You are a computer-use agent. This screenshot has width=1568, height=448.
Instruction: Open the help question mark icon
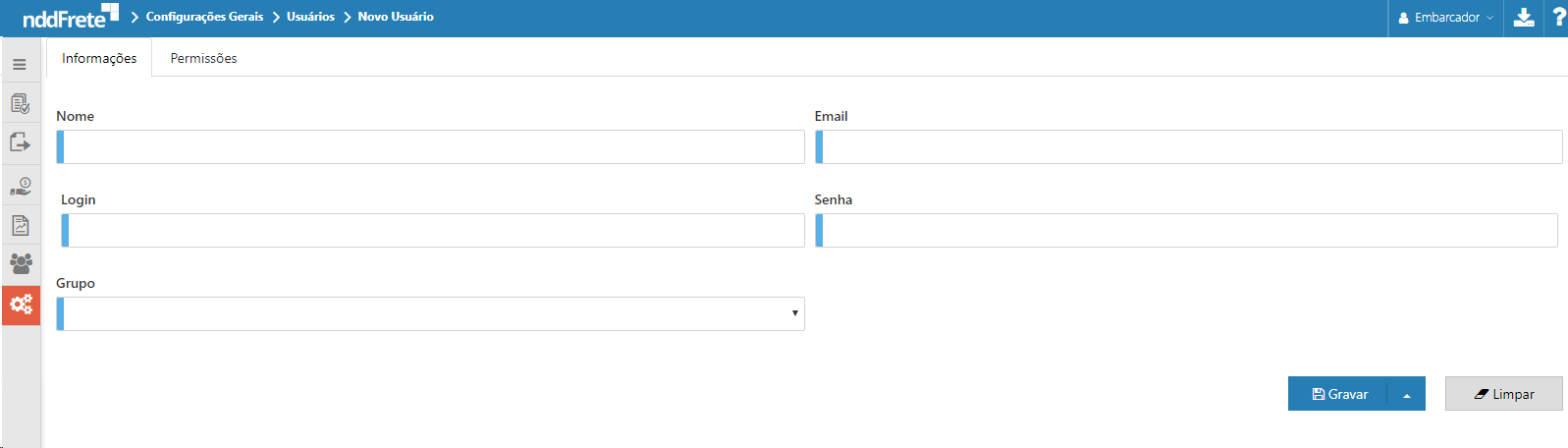click(x=1558, y=18)
